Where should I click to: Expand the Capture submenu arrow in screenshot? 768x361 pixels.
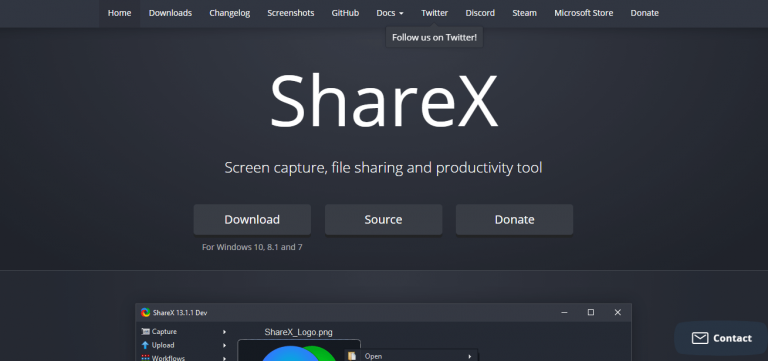[224, 332]
